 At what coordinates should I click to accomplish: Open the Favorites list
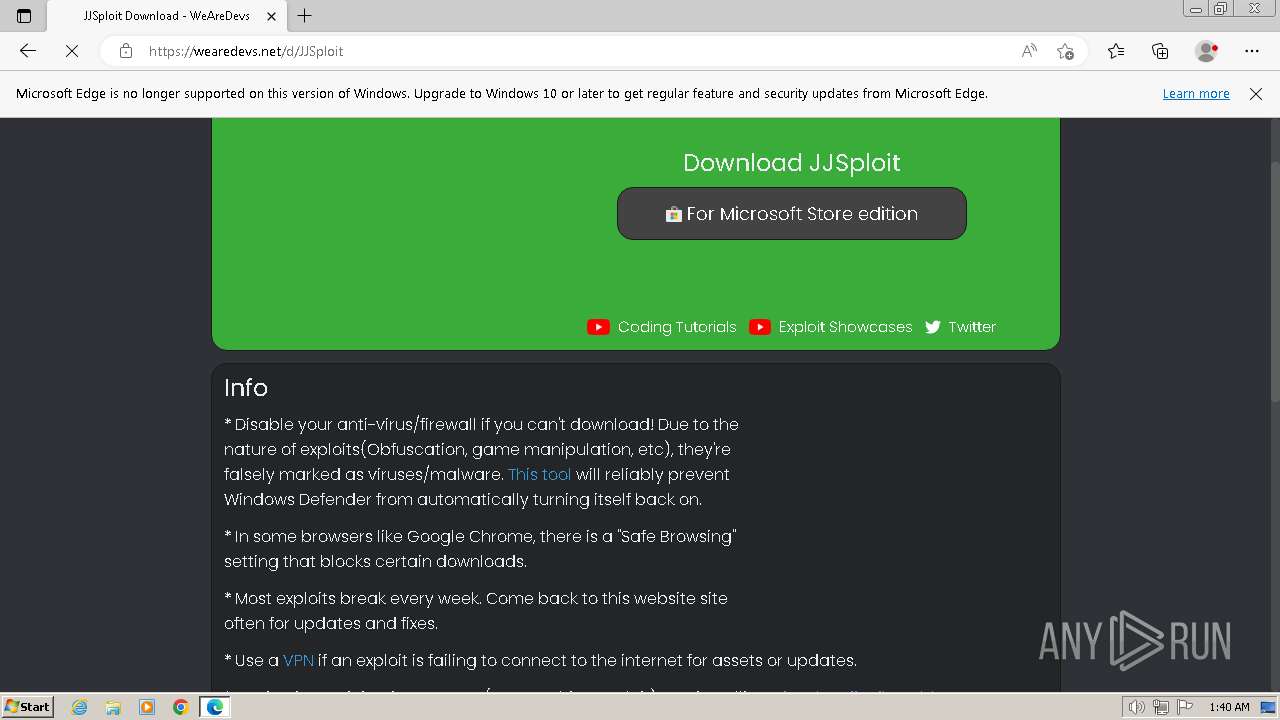(x=1116, y=51)
